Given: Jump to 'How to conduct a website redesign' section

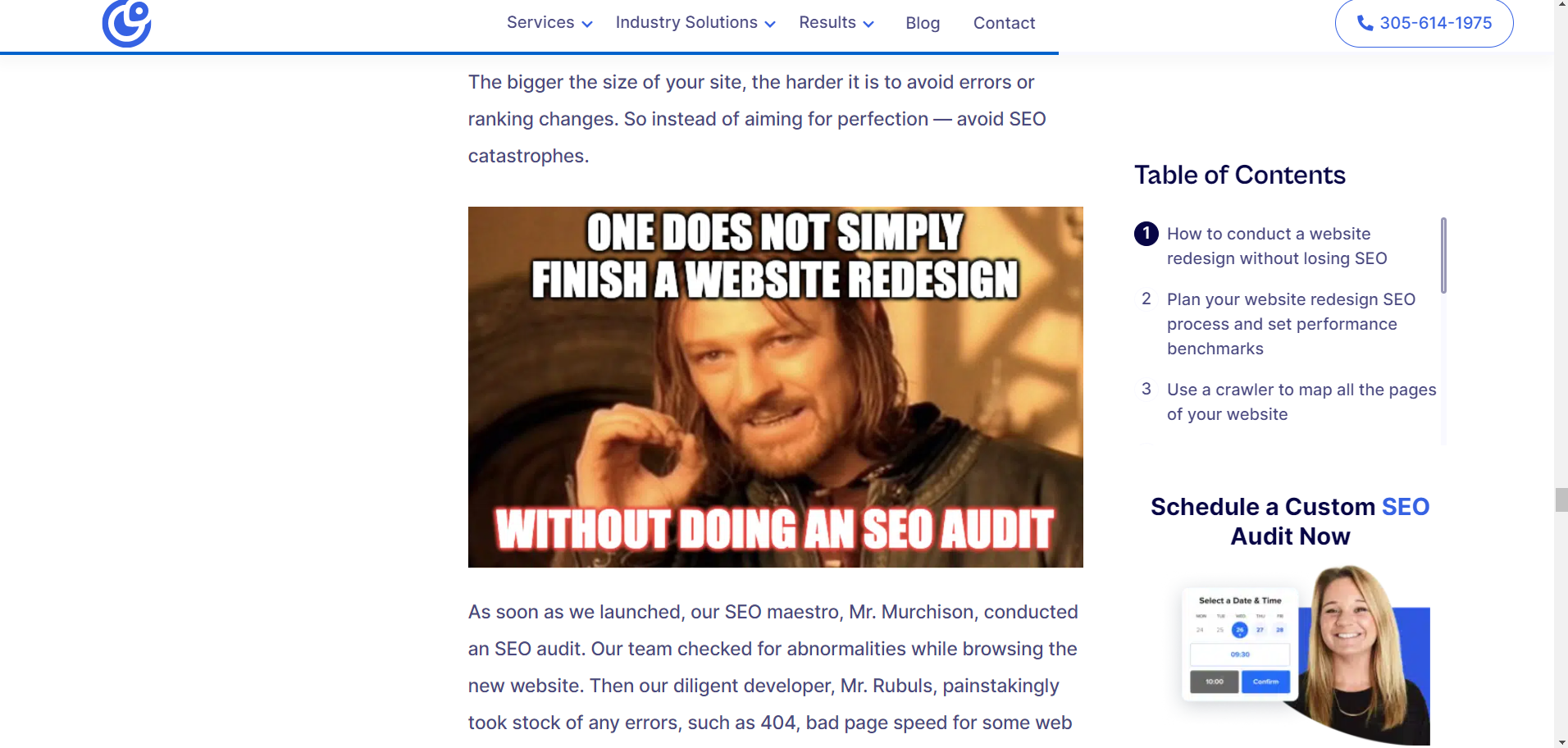Looking at the screenshot, I should coord(1277,246).
